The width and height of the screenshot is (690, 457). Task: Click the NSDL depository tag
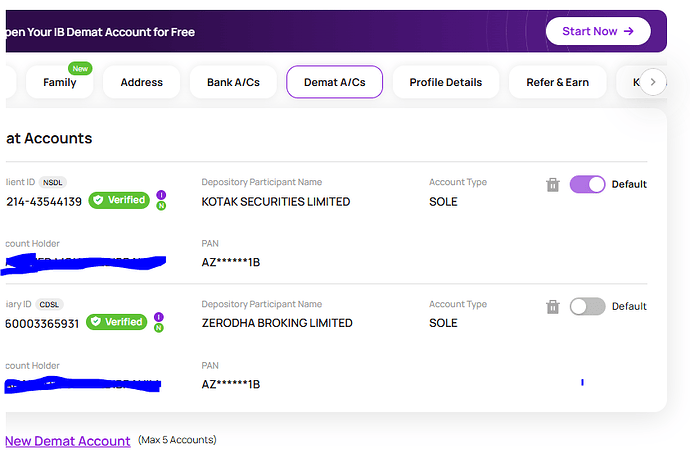pyautogui.click(x=53, y=183)
